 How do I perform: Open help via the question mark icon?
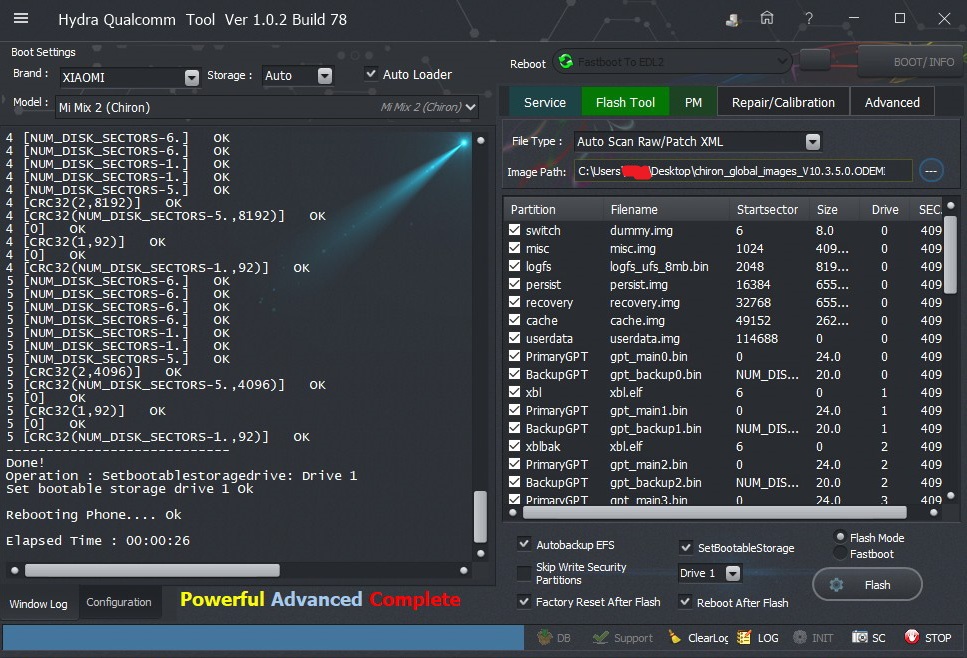809,19
